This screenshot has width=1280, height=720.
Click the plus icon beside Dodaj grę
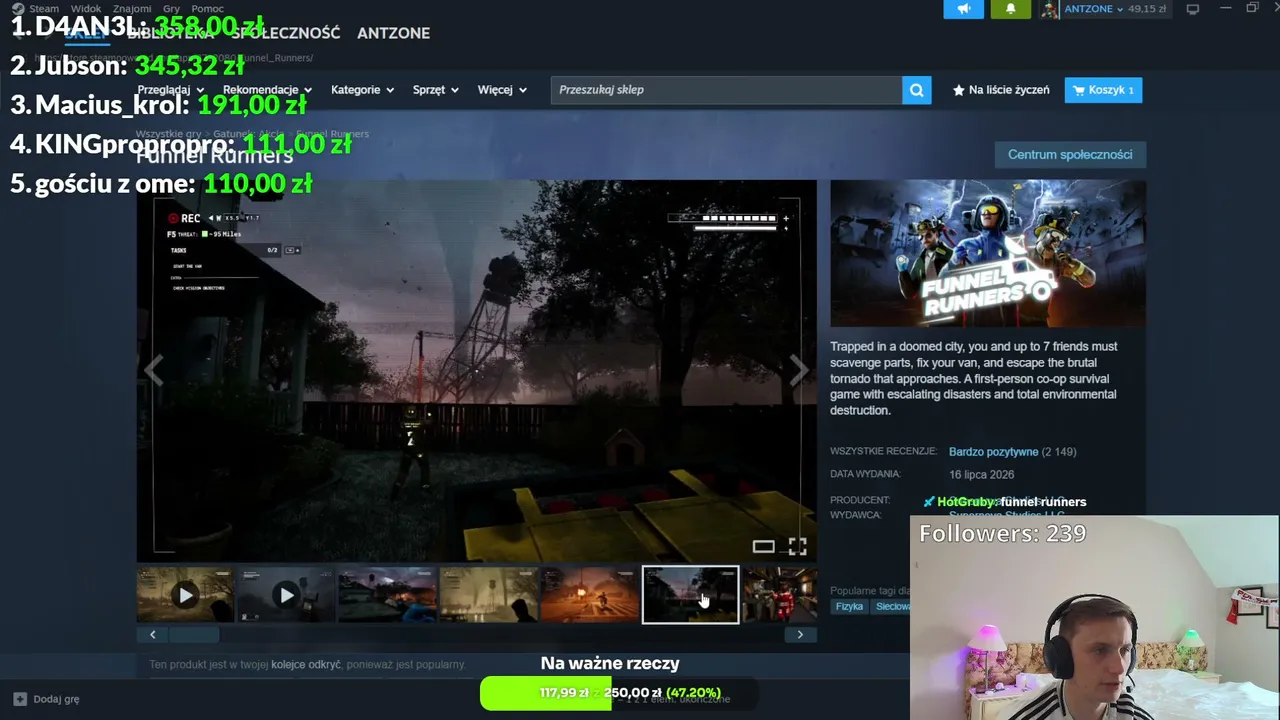pos(19,699)
